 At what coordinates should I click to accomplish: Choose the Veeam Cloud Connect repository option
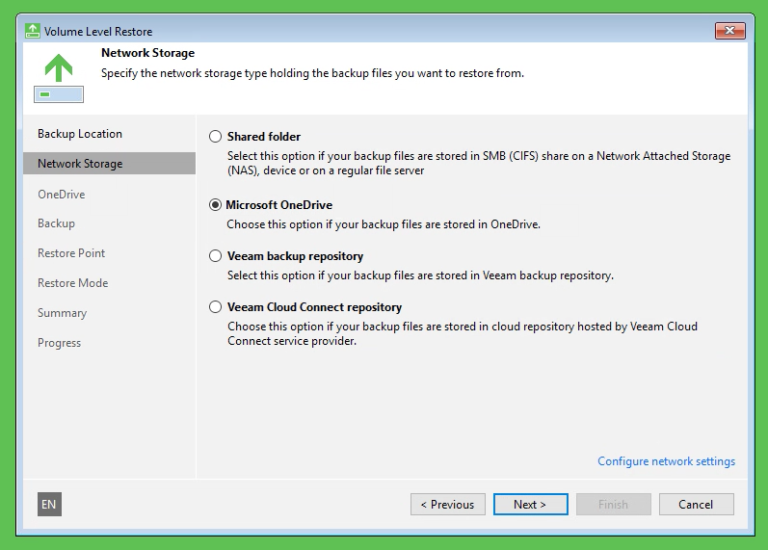tap(215, 307)
